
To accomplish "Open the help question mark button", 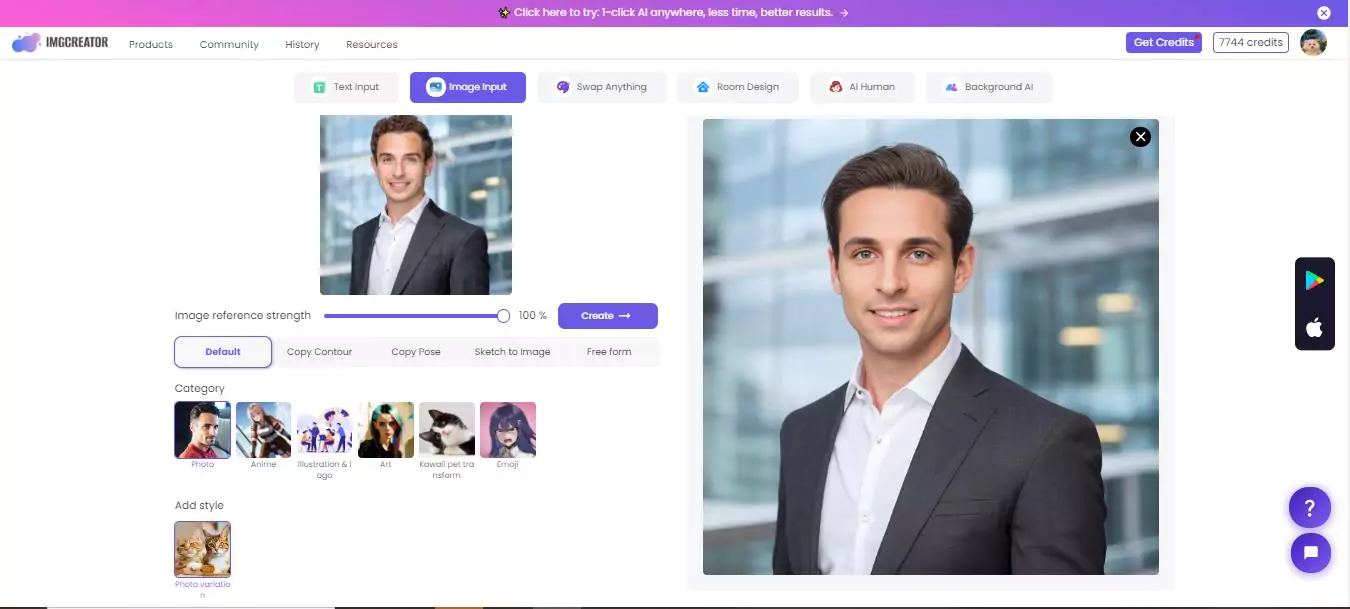I will (1310, 507).
